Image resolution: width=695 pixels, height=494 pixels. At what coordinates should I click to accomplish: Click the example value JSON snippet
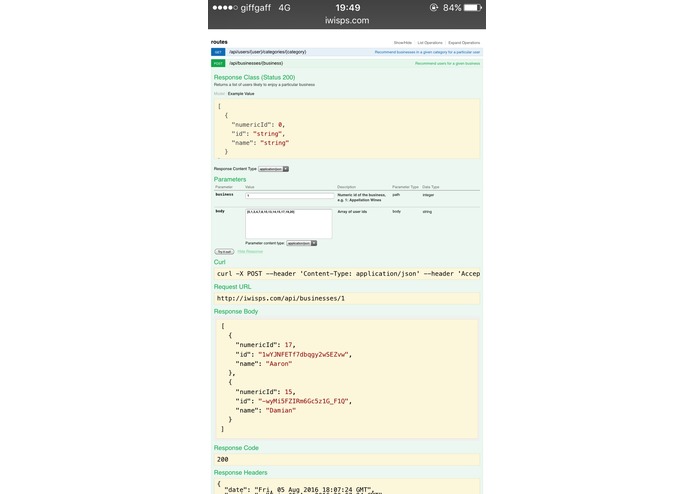347,129
